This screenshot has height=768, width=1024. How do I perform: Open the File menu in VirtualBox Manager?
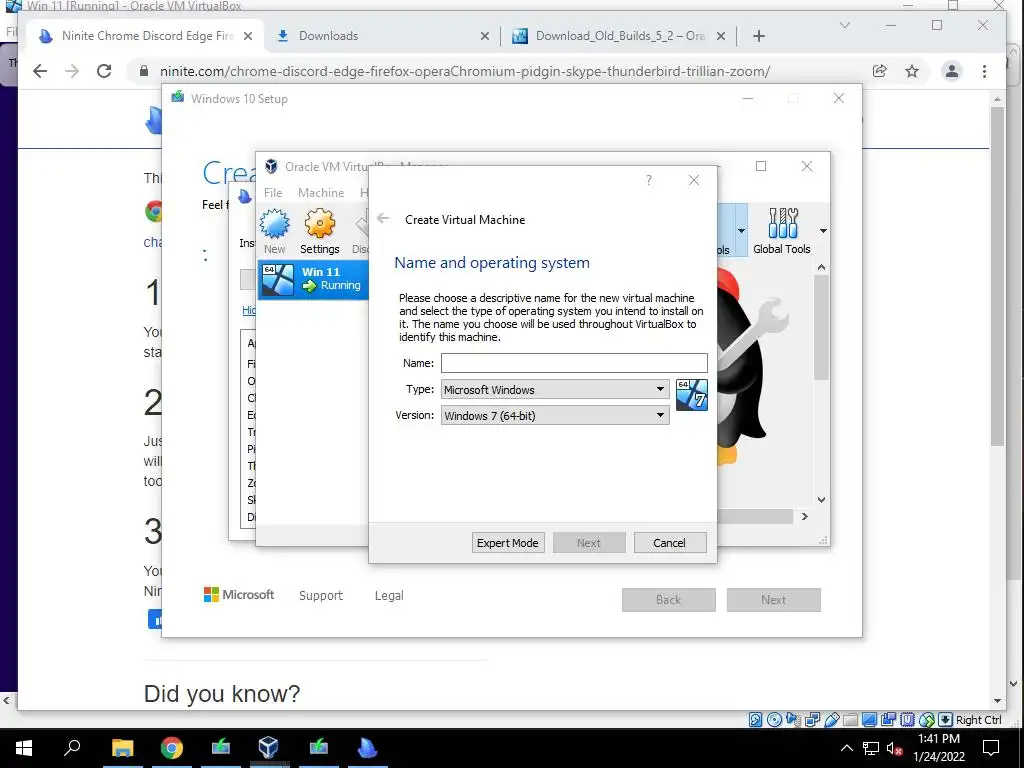pyautogui.click(x=273, y=193)
